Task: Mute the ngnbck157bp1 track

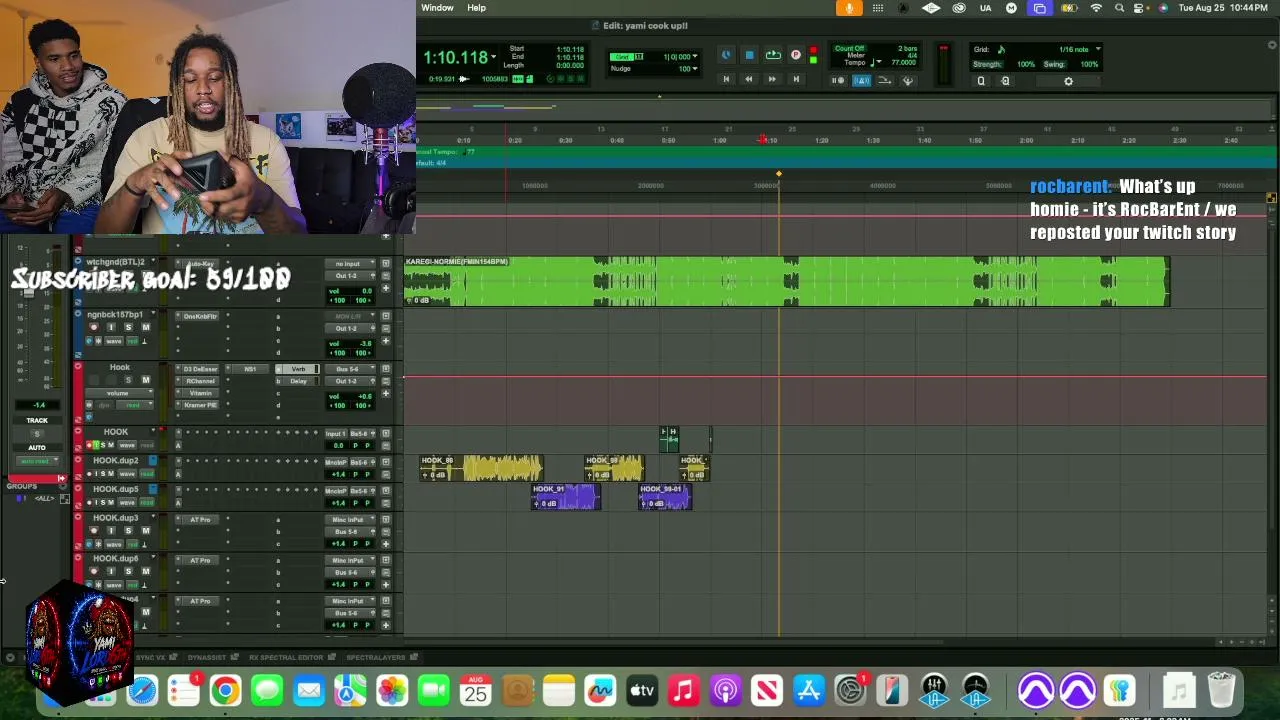Action: pos(145,328)
